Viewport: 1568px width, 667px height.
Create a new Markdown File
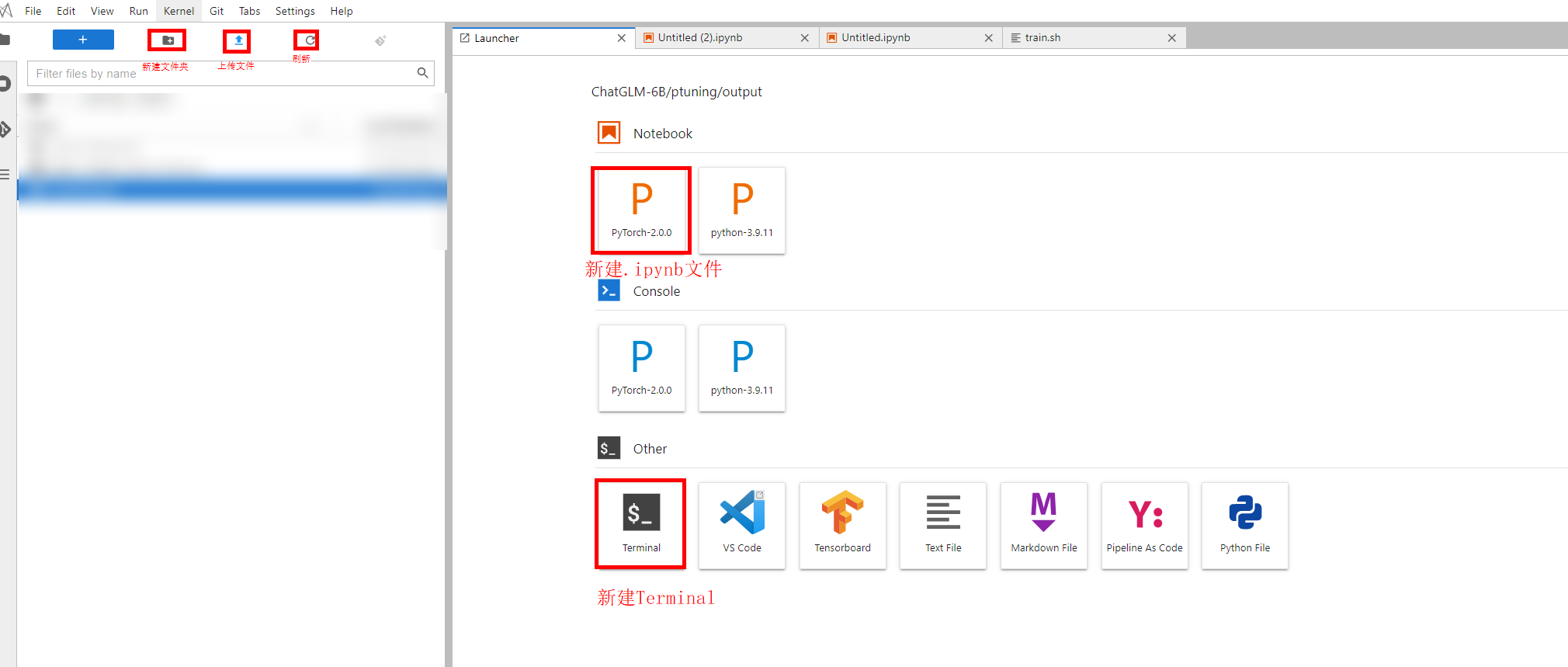point(1043,524)
